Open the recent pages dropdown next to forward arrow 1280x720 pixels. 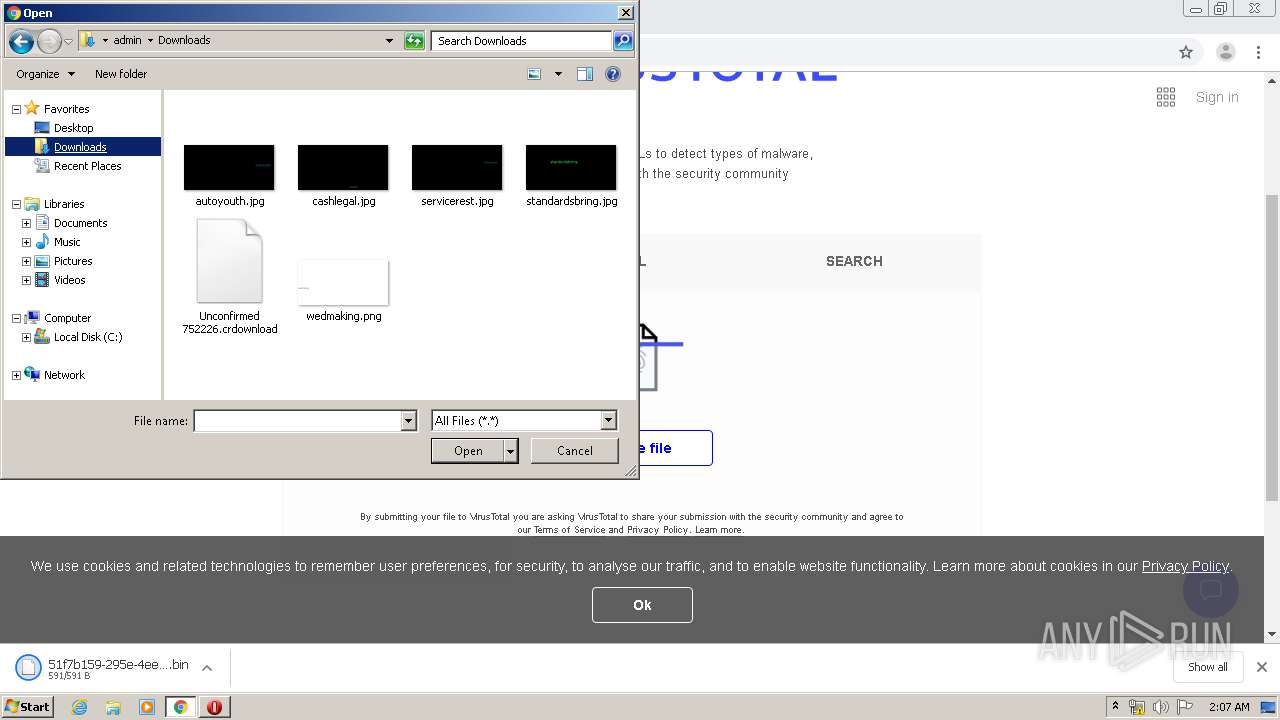pos(68,41)
